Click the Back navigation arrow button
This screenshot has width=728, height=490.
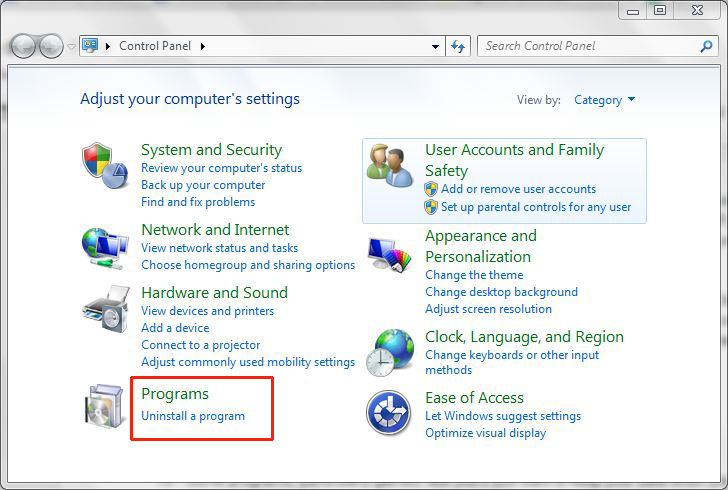tap(23, 46)
